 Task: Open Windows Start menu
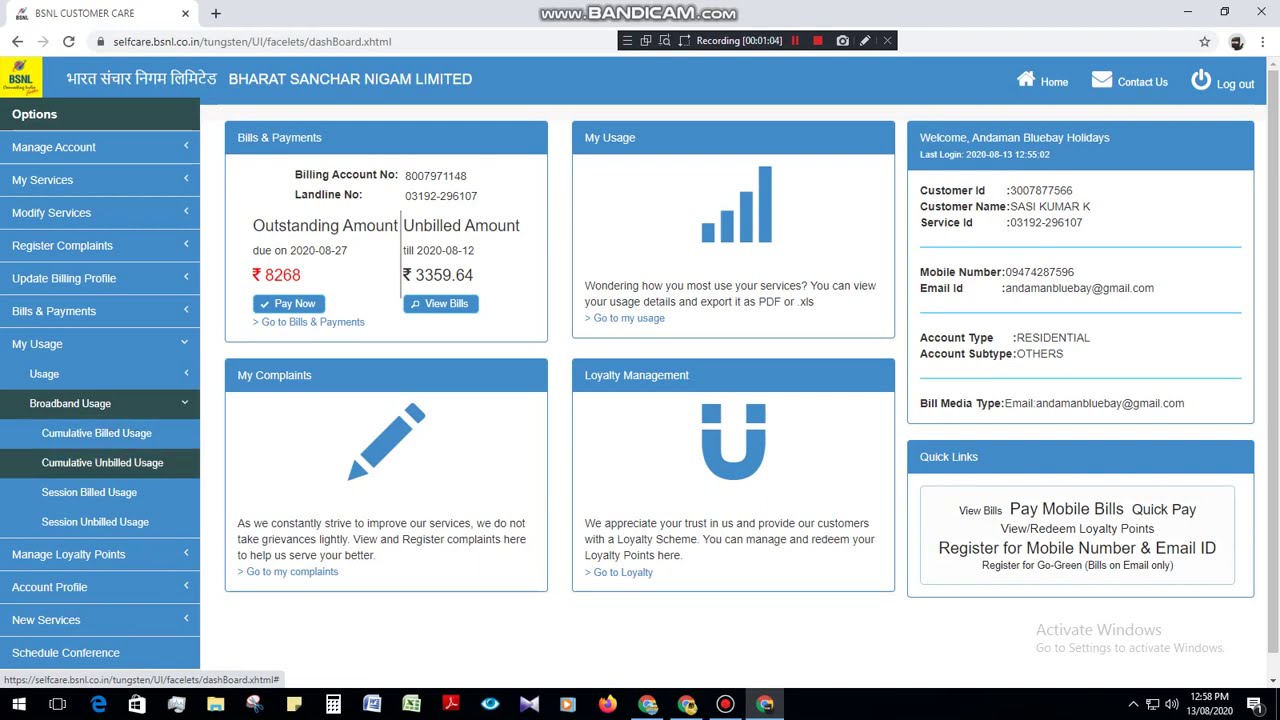(x=19, y=704)
